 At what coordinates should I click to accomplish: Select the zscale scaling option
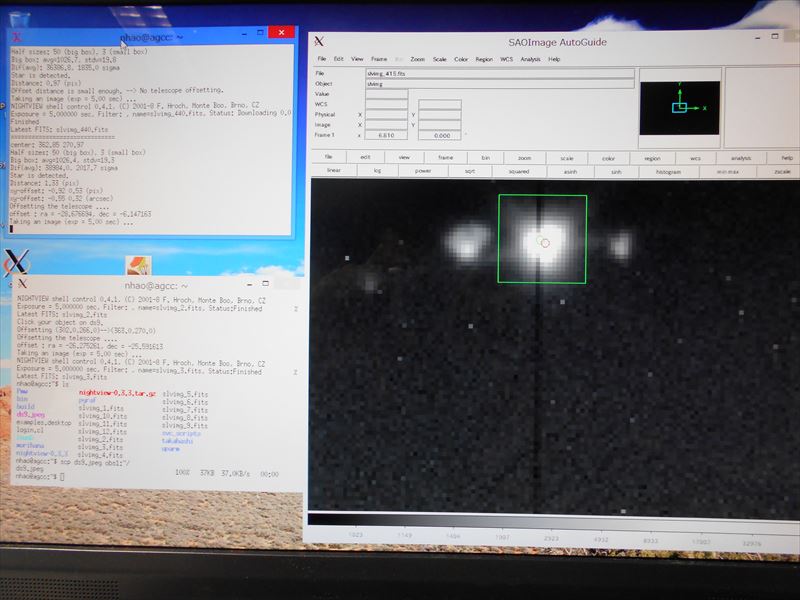coord(781,172)
